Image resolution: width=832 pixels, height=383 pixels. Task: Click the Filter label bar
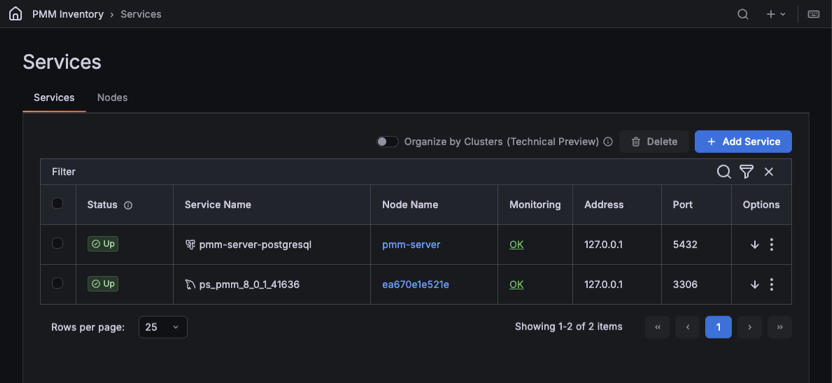point(64,171)
